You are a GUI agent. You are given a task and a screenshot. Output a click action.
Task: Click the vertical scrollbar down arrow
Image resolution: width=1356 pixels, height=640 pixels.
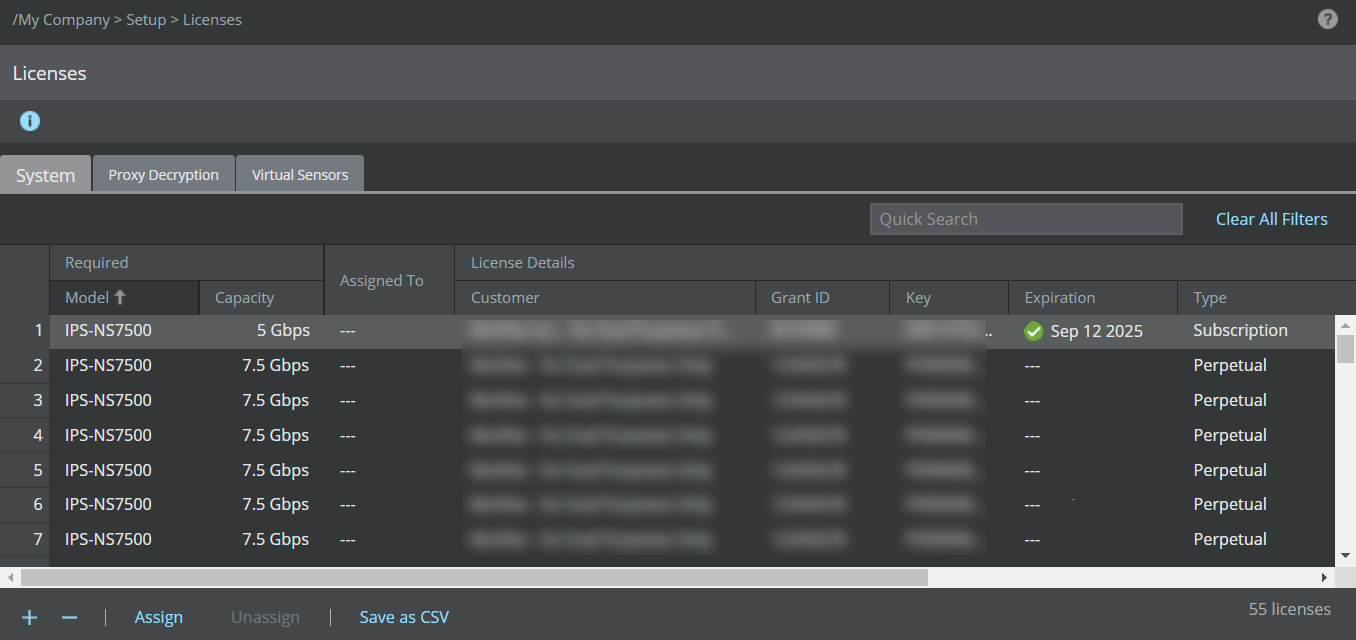point(1346,555)
